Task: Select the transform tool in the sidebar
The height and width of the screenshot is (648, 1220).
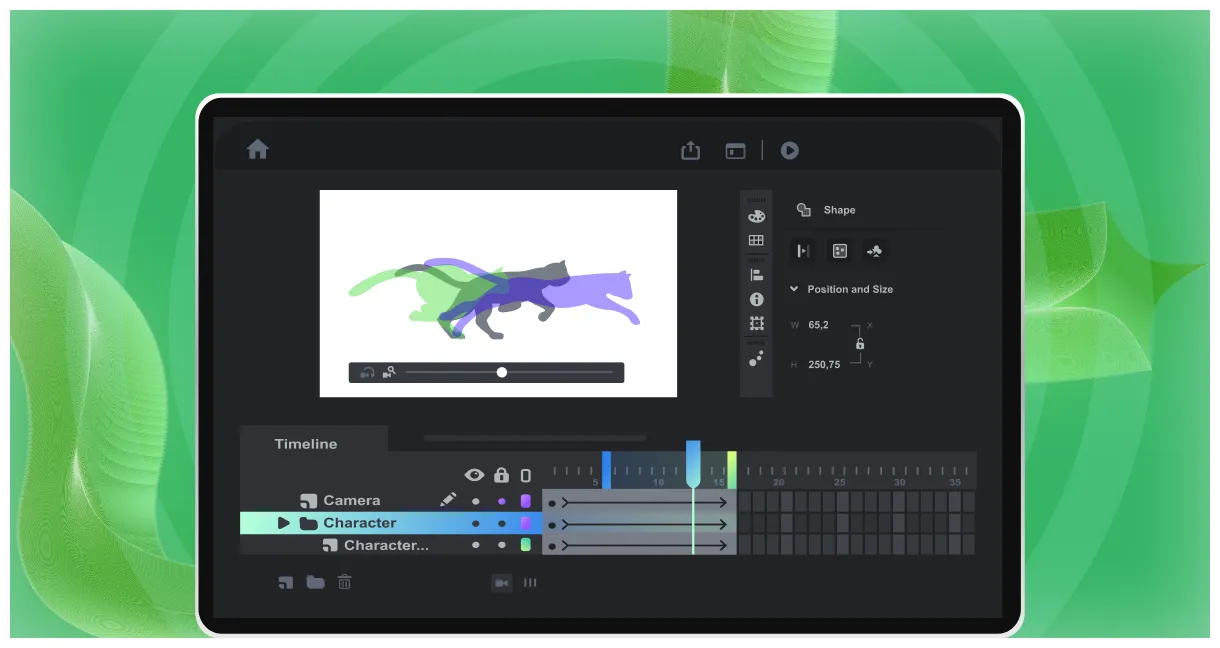Action: click(x=757, y=324)
